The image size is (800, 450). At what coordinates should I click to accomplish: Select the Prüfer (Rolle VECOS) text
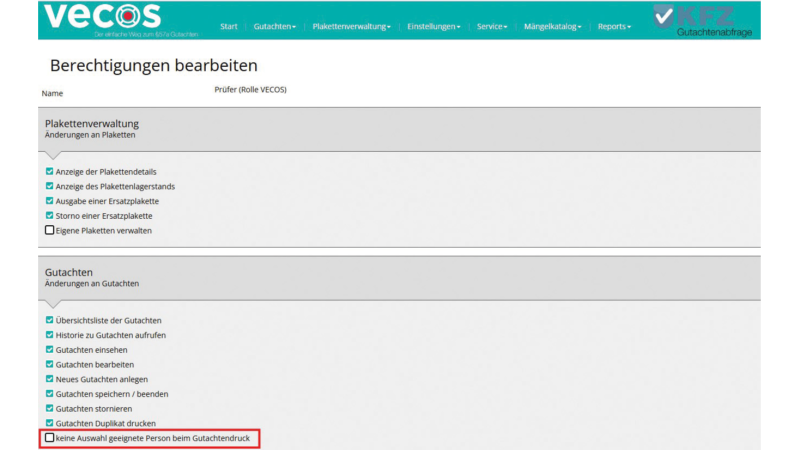251,90
